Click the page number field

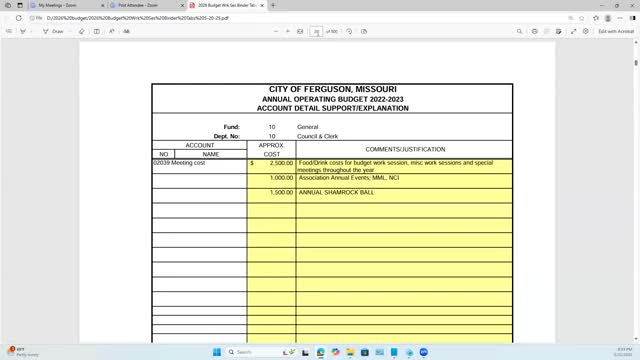click(316, 31)
